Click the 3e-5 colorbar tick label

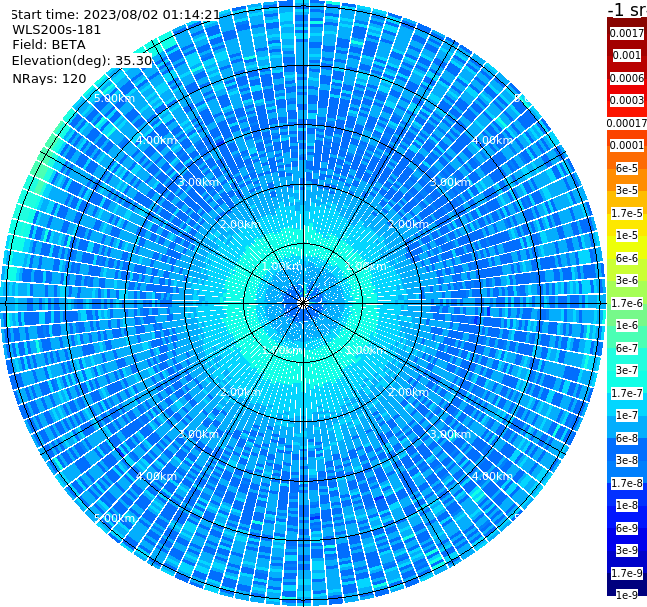(x=627, y=190)
